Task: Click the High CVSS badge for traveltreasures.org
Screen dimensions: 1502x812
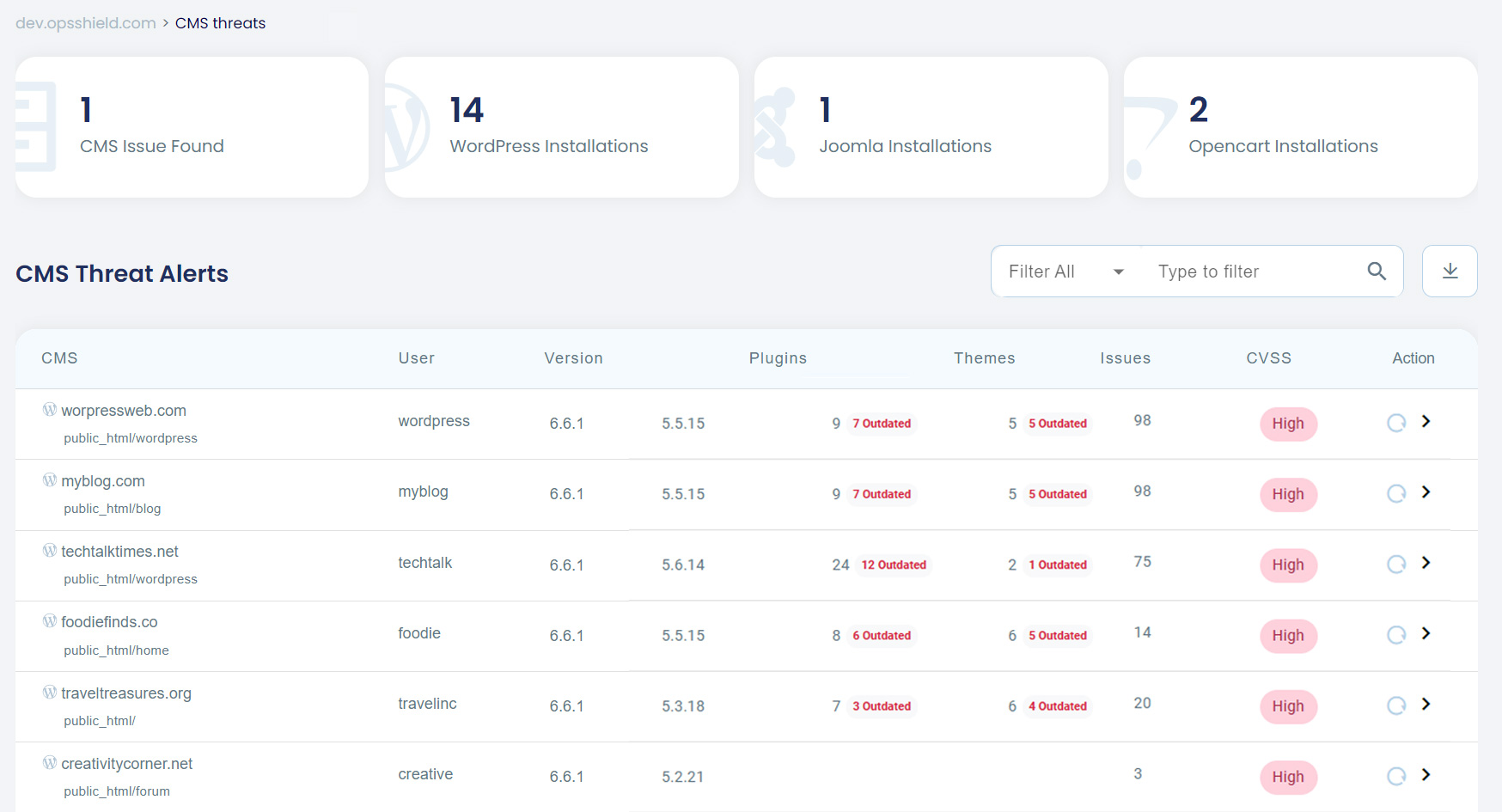Action: click(1288, 706)
